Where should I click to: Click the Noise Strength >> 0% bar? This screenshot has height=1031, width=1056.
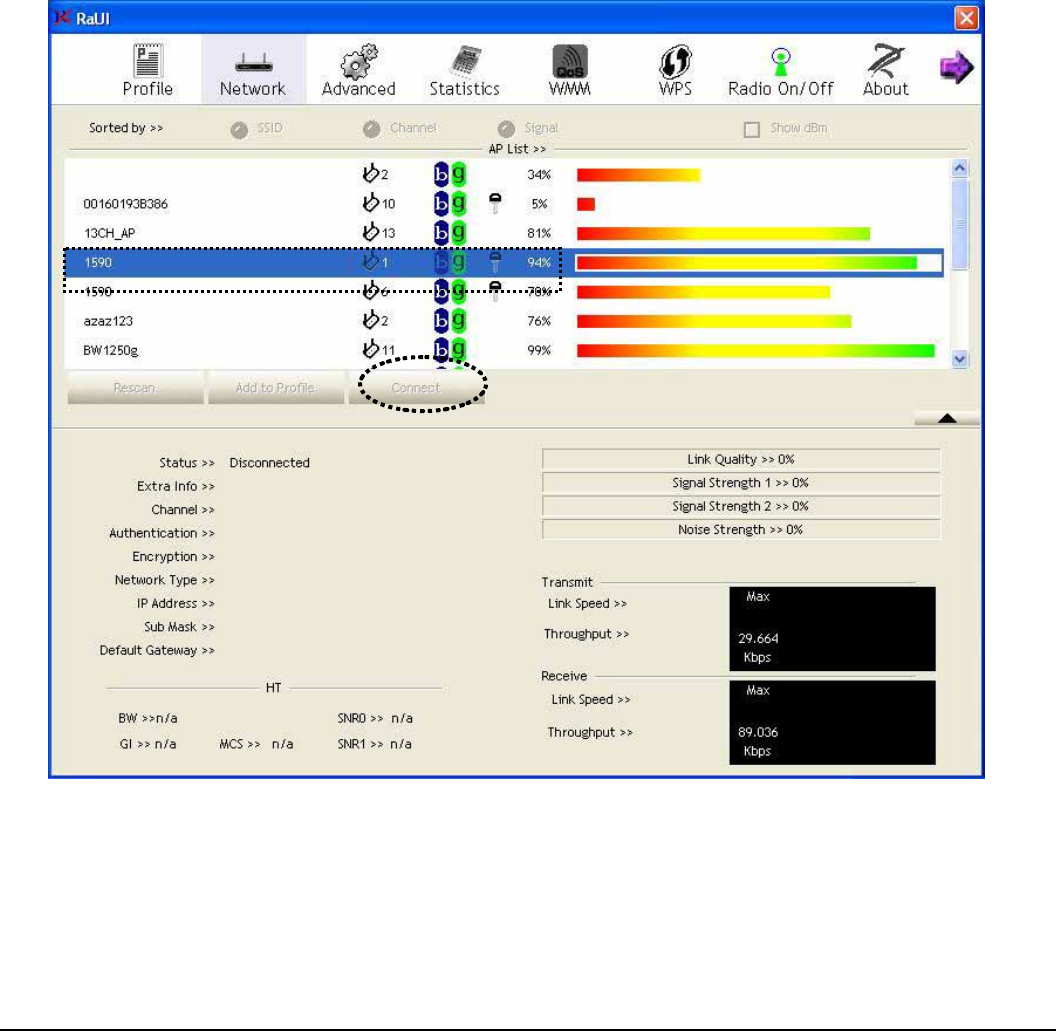(x=741, y=529)
